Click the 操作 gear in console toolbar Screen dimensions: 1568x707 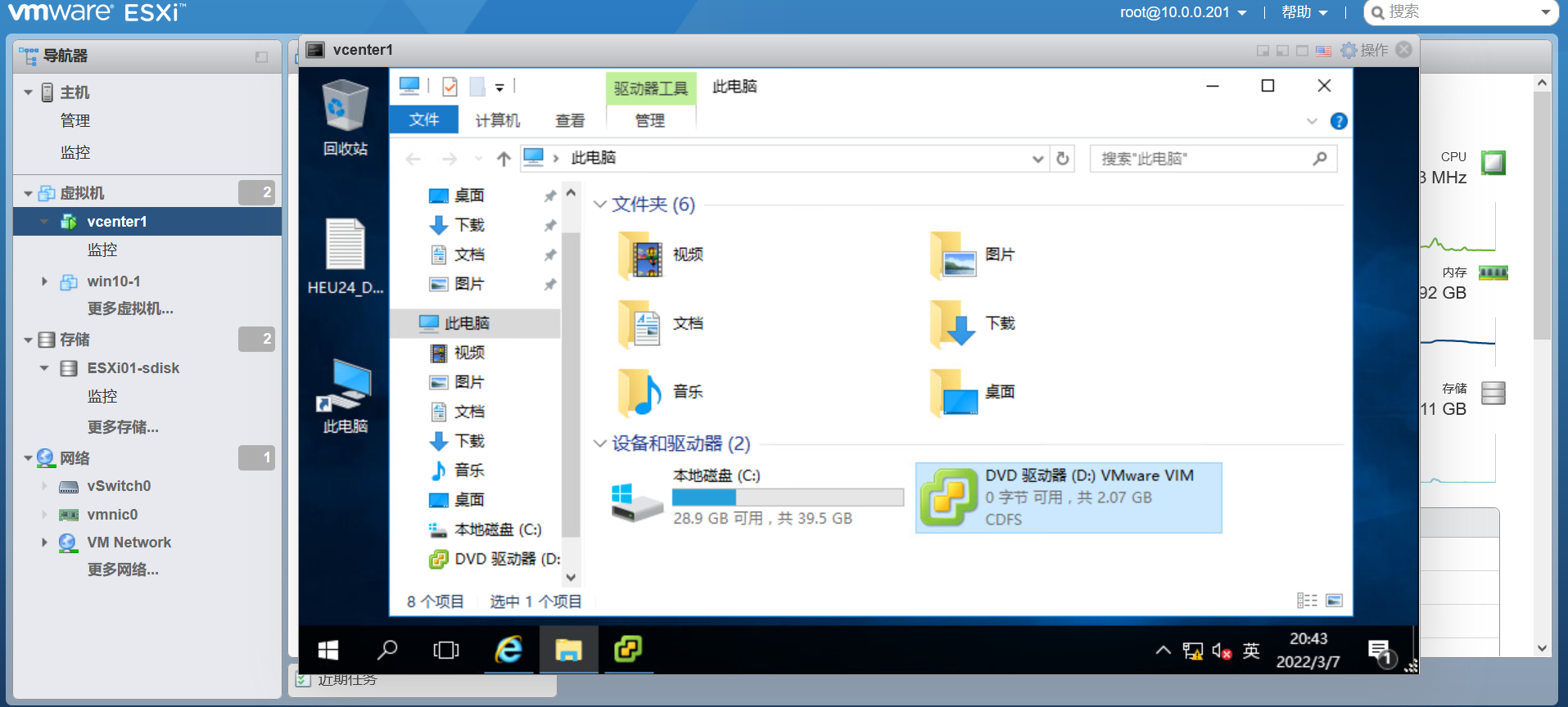click(1364, 50)
